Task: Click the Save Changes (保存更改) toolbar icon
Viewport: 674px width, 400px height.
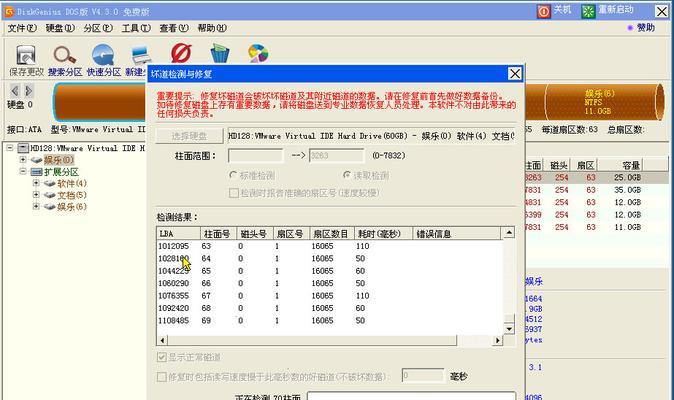Action: [x=26, y=55]
